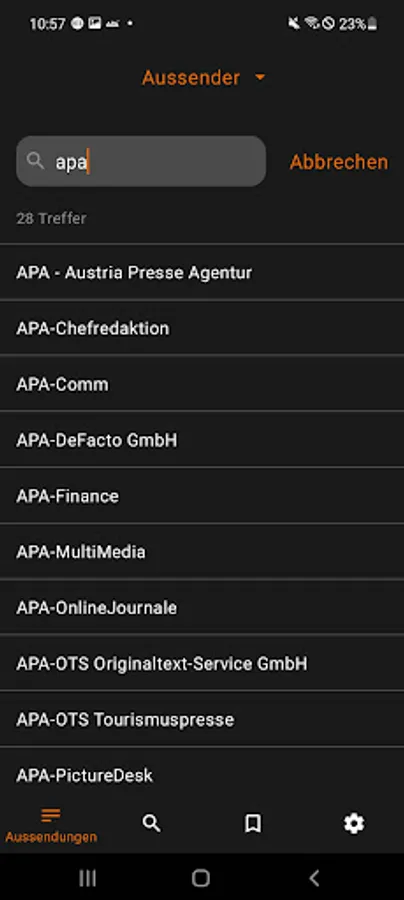
Task: Pick APA-Finance from the list
Action: coord(202,496)
